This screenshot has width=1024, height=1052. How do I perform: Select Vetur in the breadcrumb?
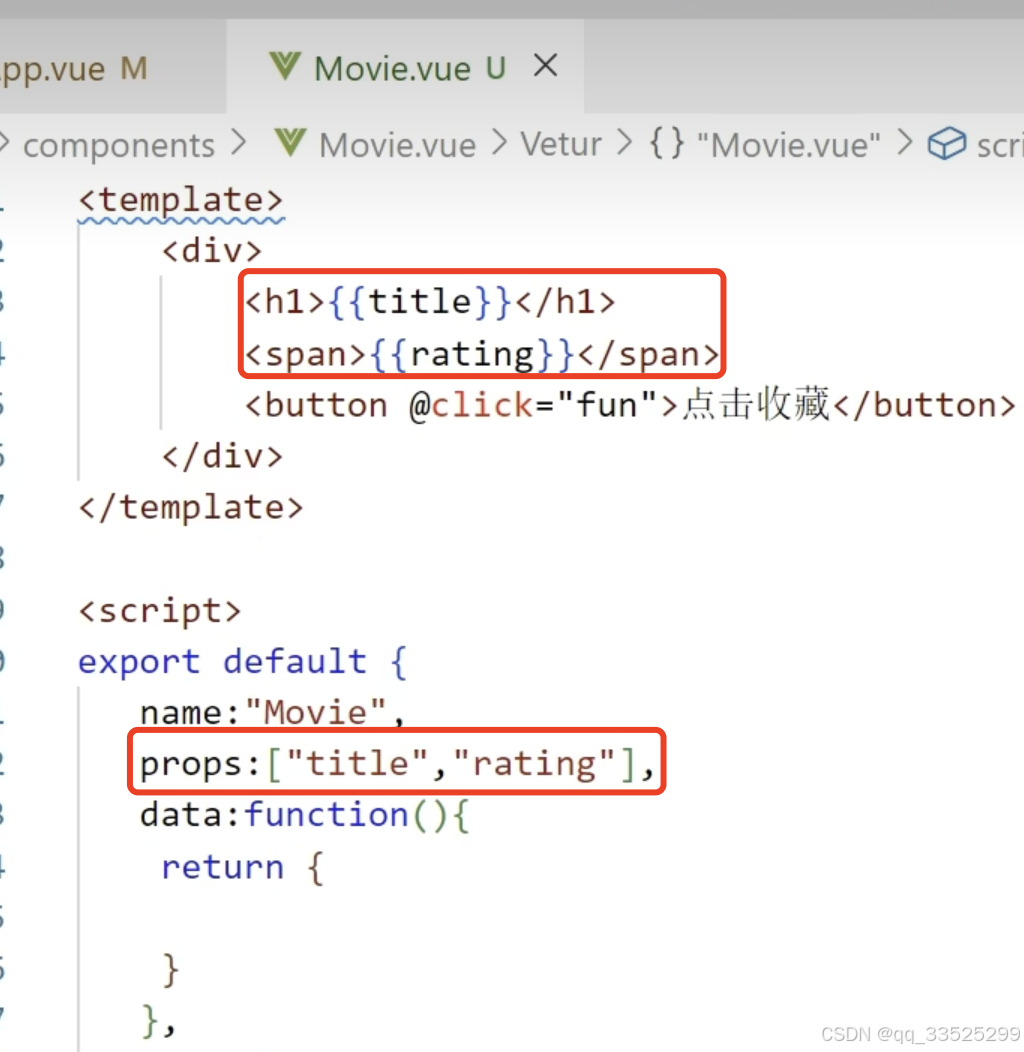point(561,144)
